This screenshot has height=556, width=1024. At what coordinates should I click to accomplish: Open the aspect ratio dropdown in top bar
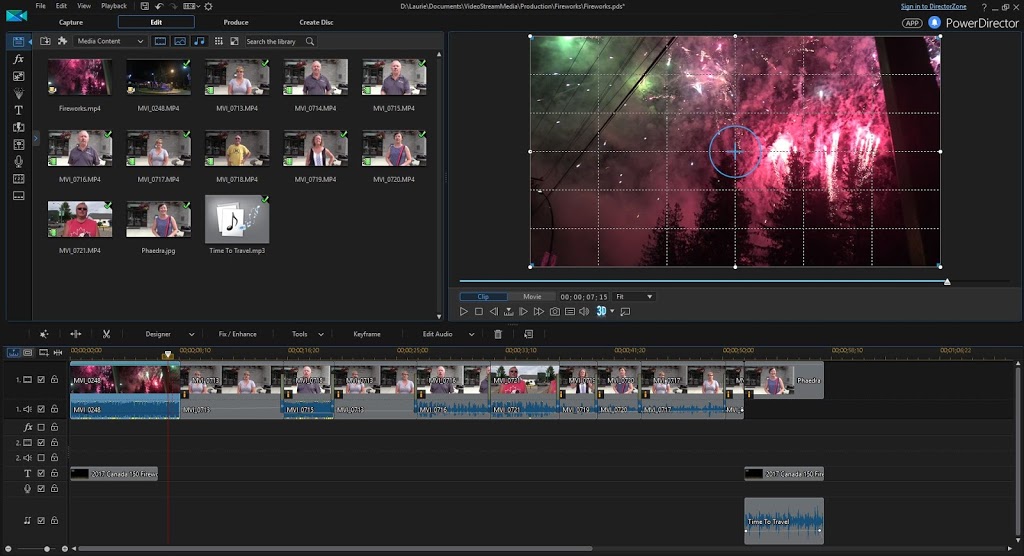(x=191, y=6)
